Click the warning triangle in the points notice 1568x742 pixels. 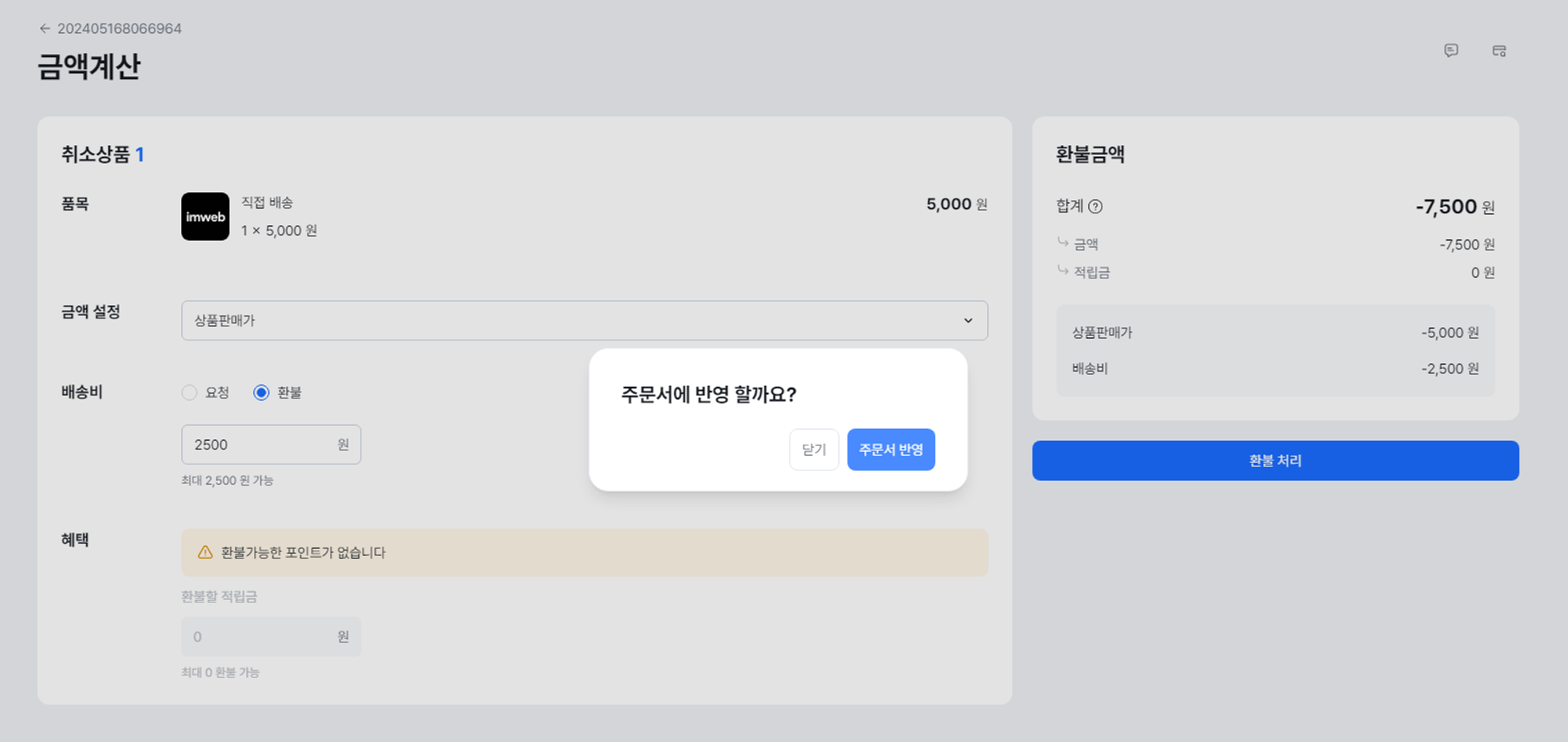coord(205,552)
